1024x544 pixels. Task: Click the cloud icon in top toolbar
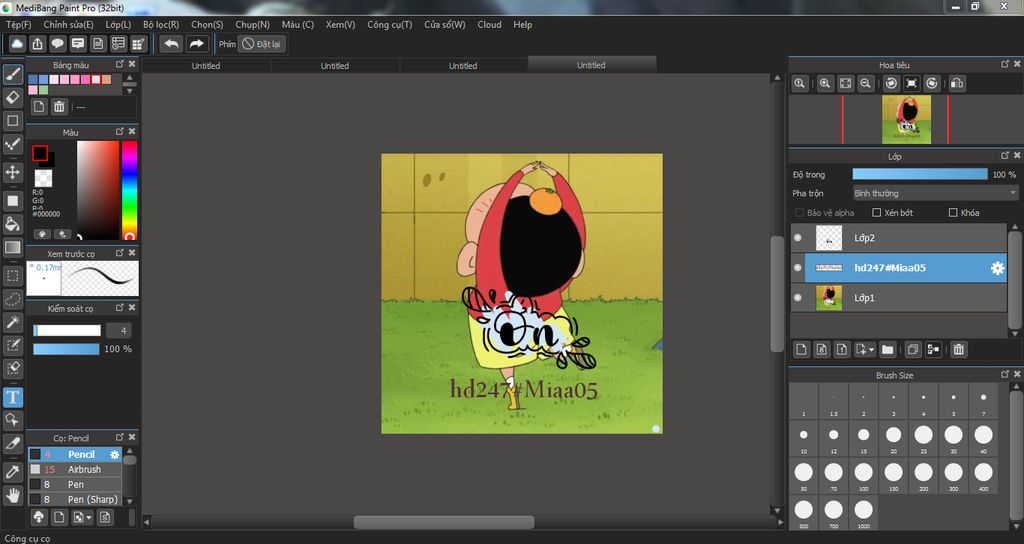click(17, 44)
